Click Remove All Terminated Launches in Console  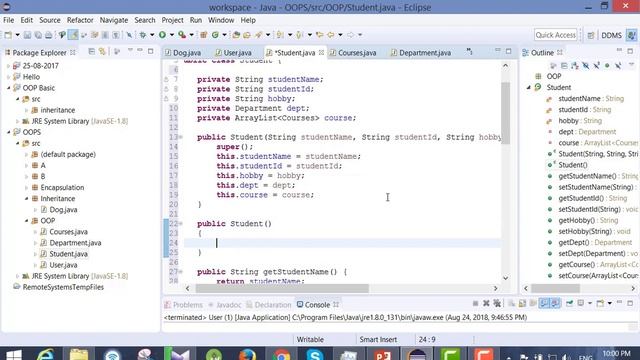[497, 303]
